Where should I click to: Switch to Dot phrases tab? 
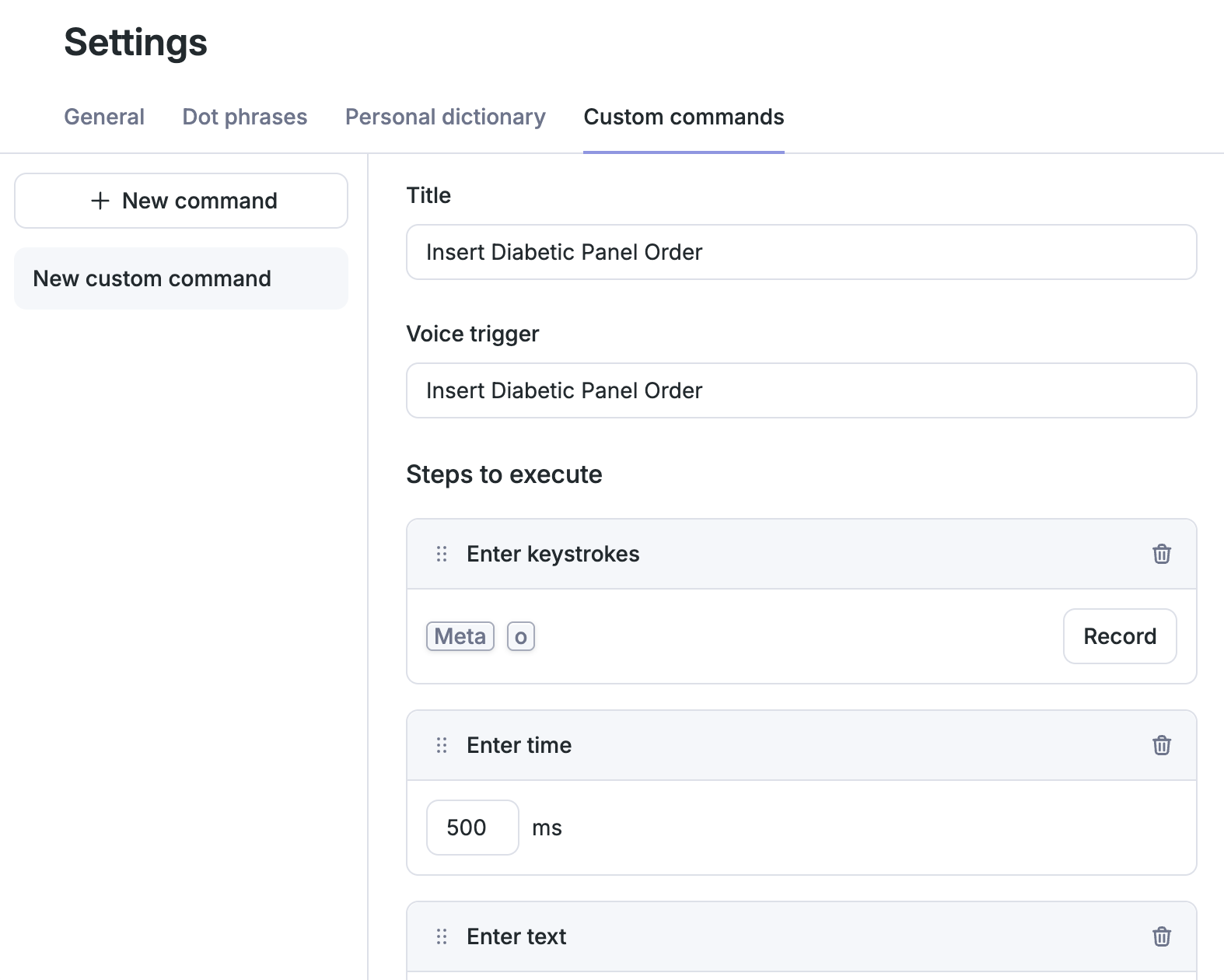[245, 117]
